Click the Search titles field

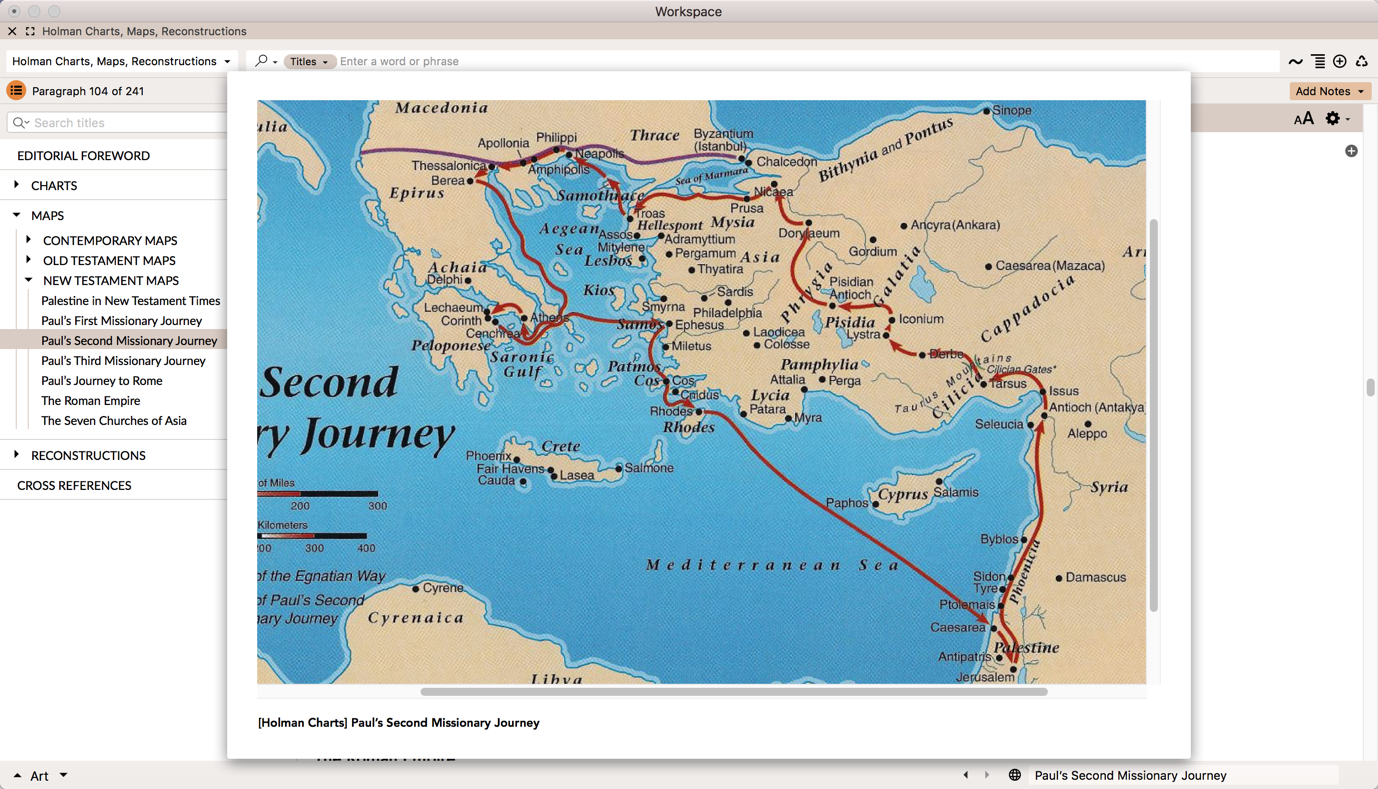118,123
